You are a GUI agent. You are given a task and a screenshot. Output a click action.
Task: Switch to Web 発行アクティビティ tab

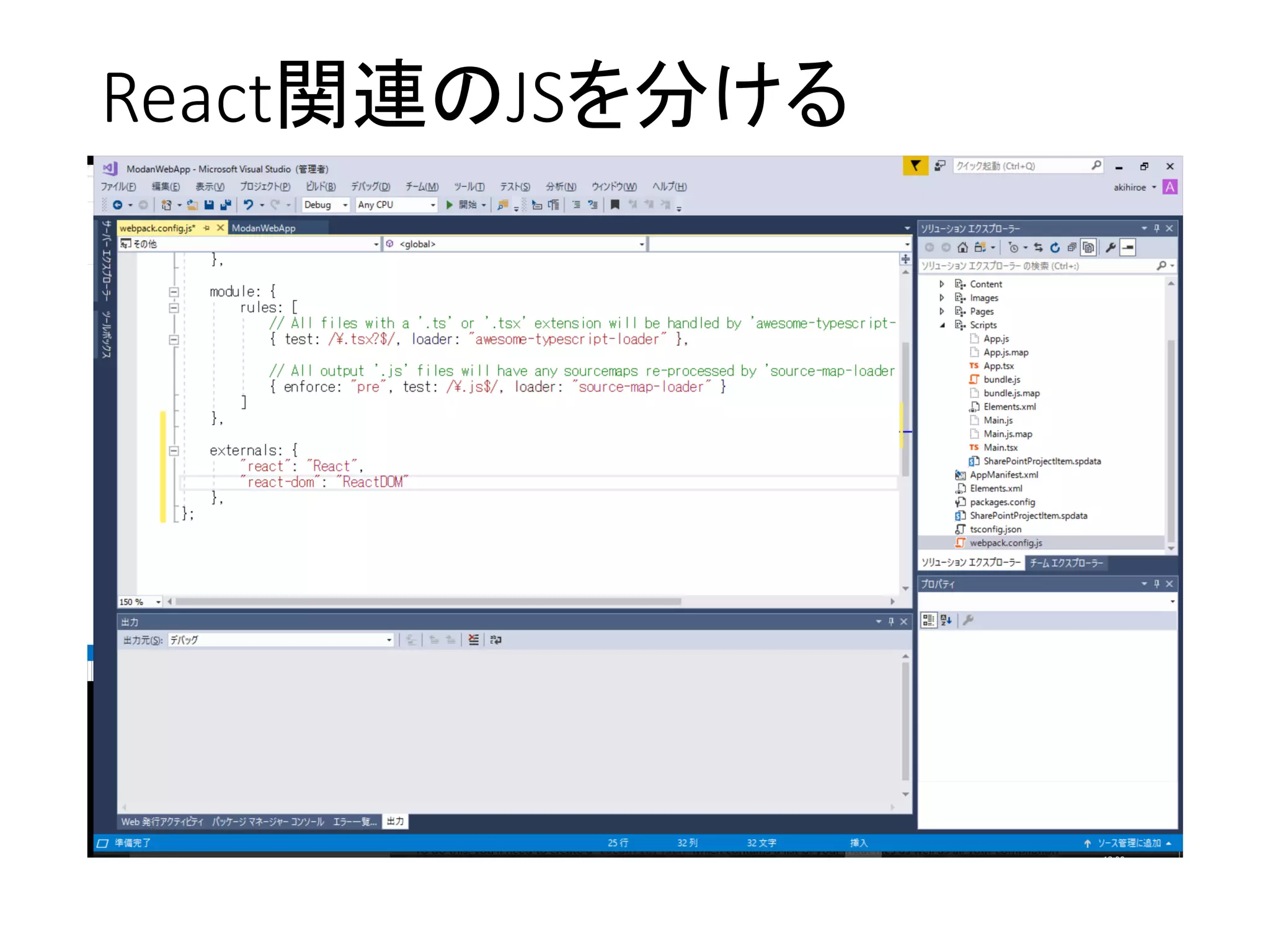coord(162,822)
